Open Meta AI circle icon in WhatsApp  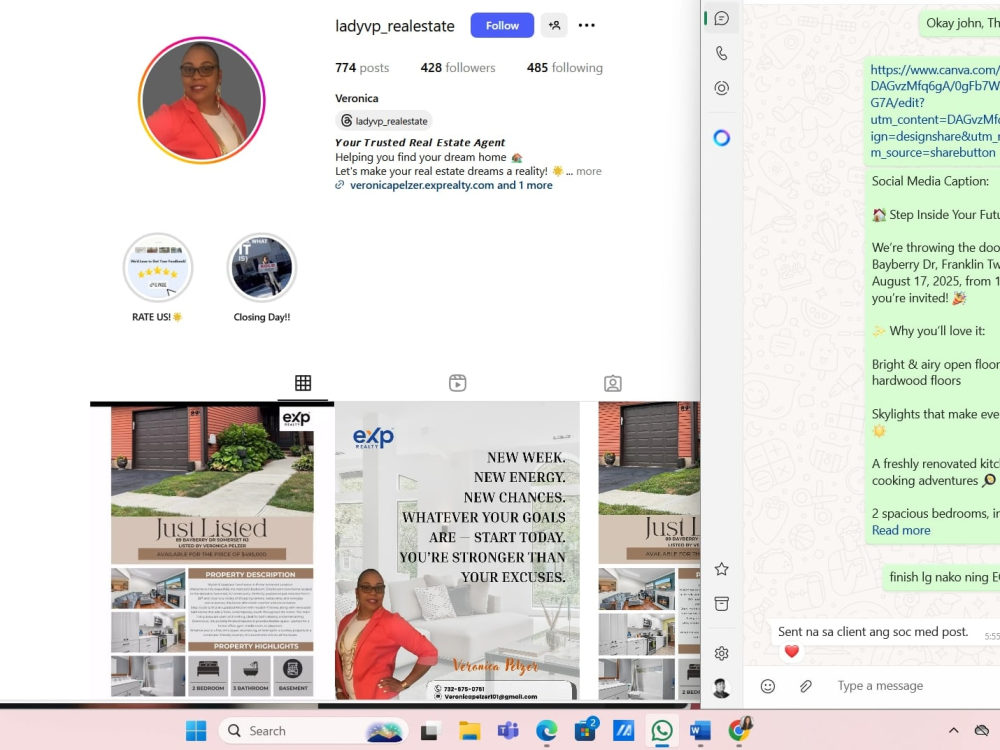[721, 138]
